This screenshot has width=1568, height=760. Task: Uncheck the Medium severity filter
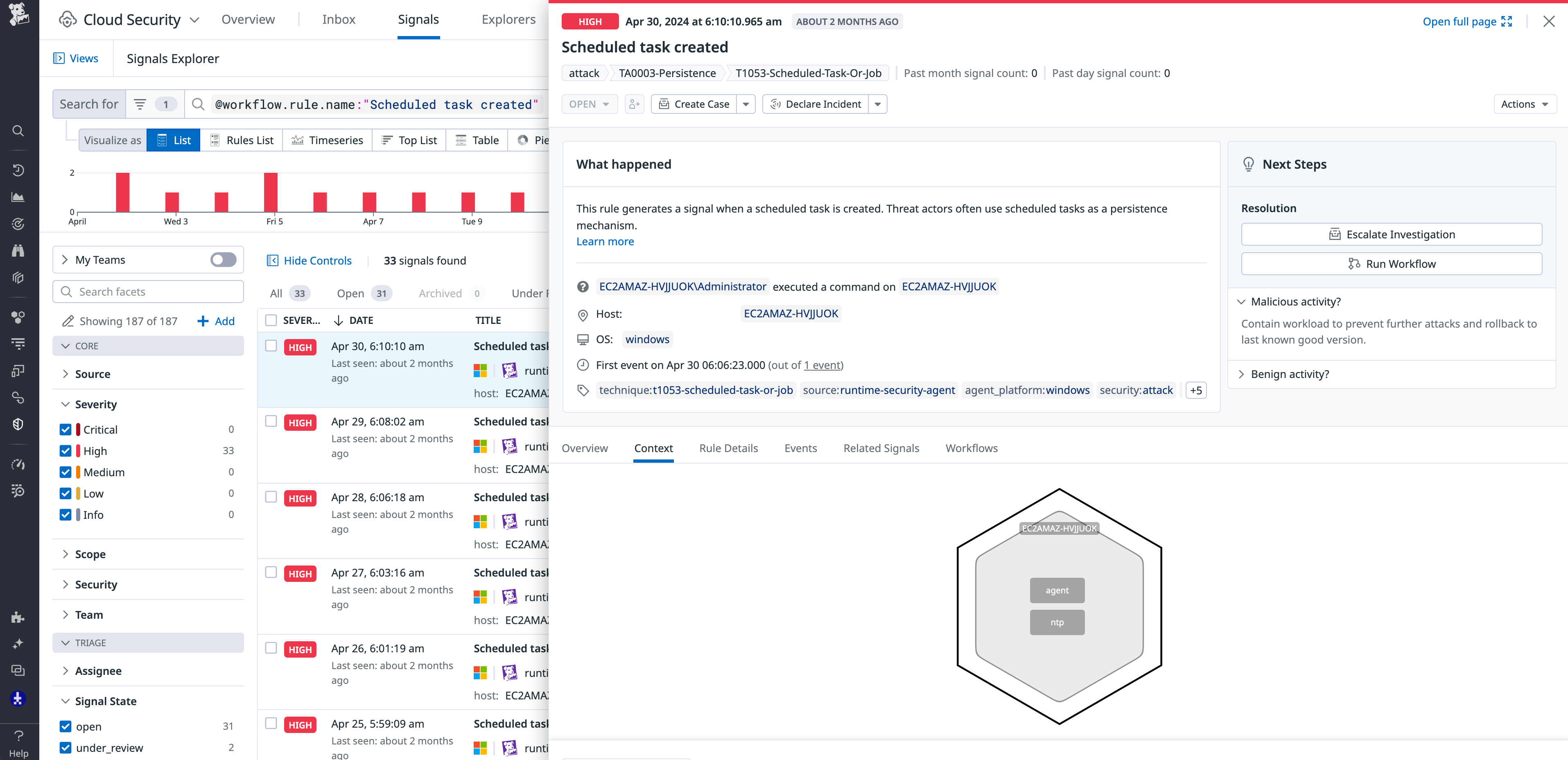[x=66, y=472]
